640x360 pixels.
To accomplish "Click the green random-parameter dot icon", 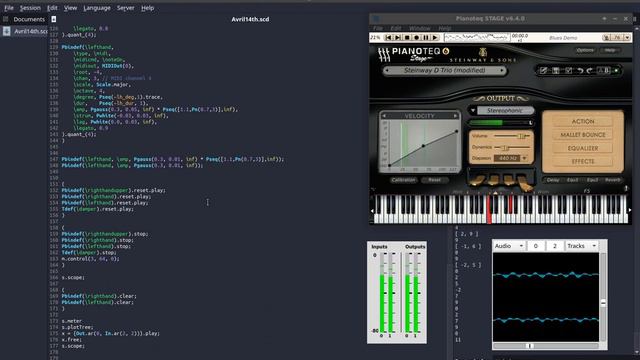I will [616, 71].
